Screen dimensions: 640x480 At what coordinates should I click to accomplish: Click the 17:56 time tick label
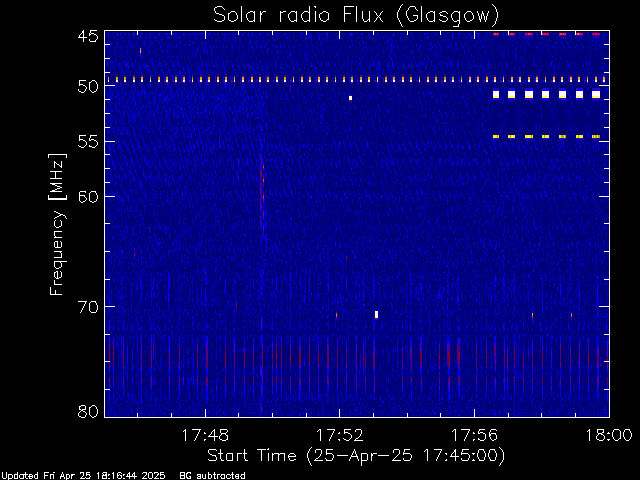click(x=474, y=435)
